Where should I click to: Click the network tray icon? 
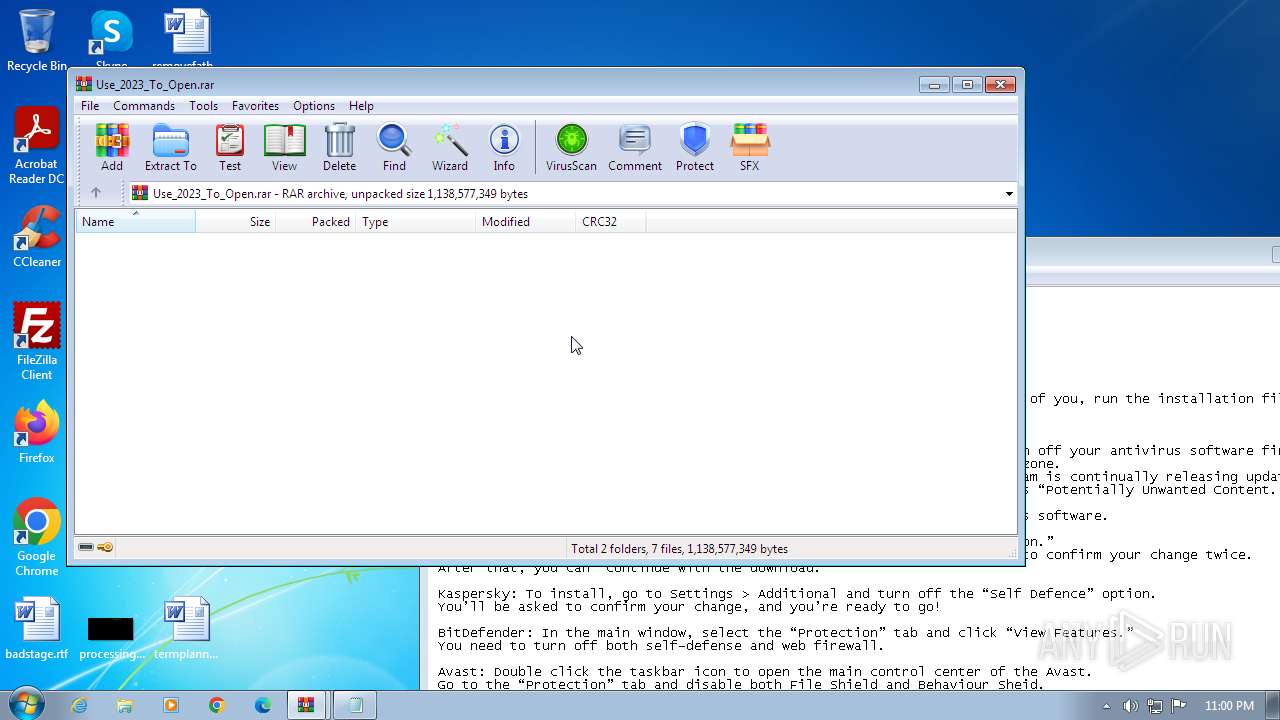(x=1155, y=706)
